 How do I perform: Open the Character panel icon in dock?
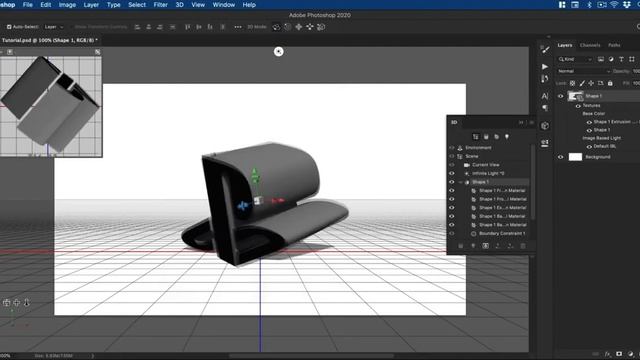(545, 96)
